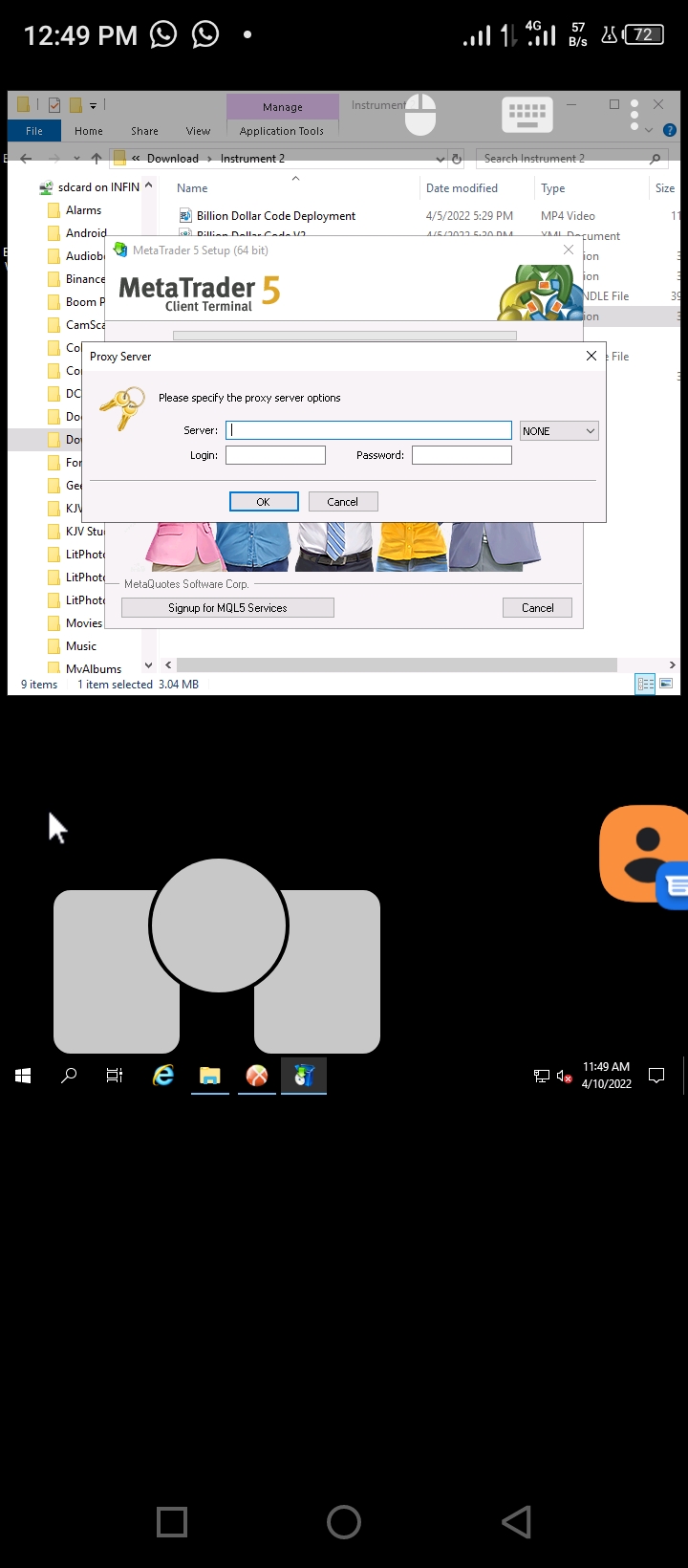688x1568 pixels.
Task: Open the network tray icon
Action: click(542, 1076)
